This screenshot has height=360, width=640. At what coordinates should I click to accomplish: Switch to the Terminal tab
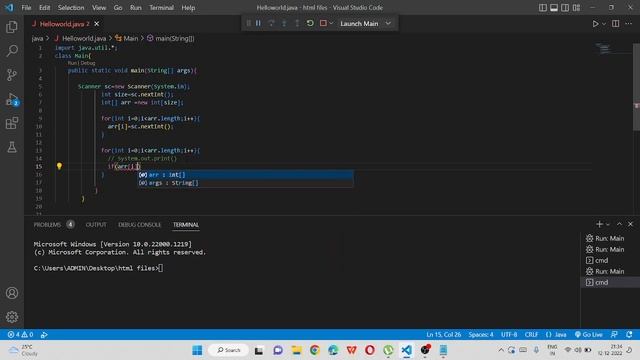click(x=186, y=224)
